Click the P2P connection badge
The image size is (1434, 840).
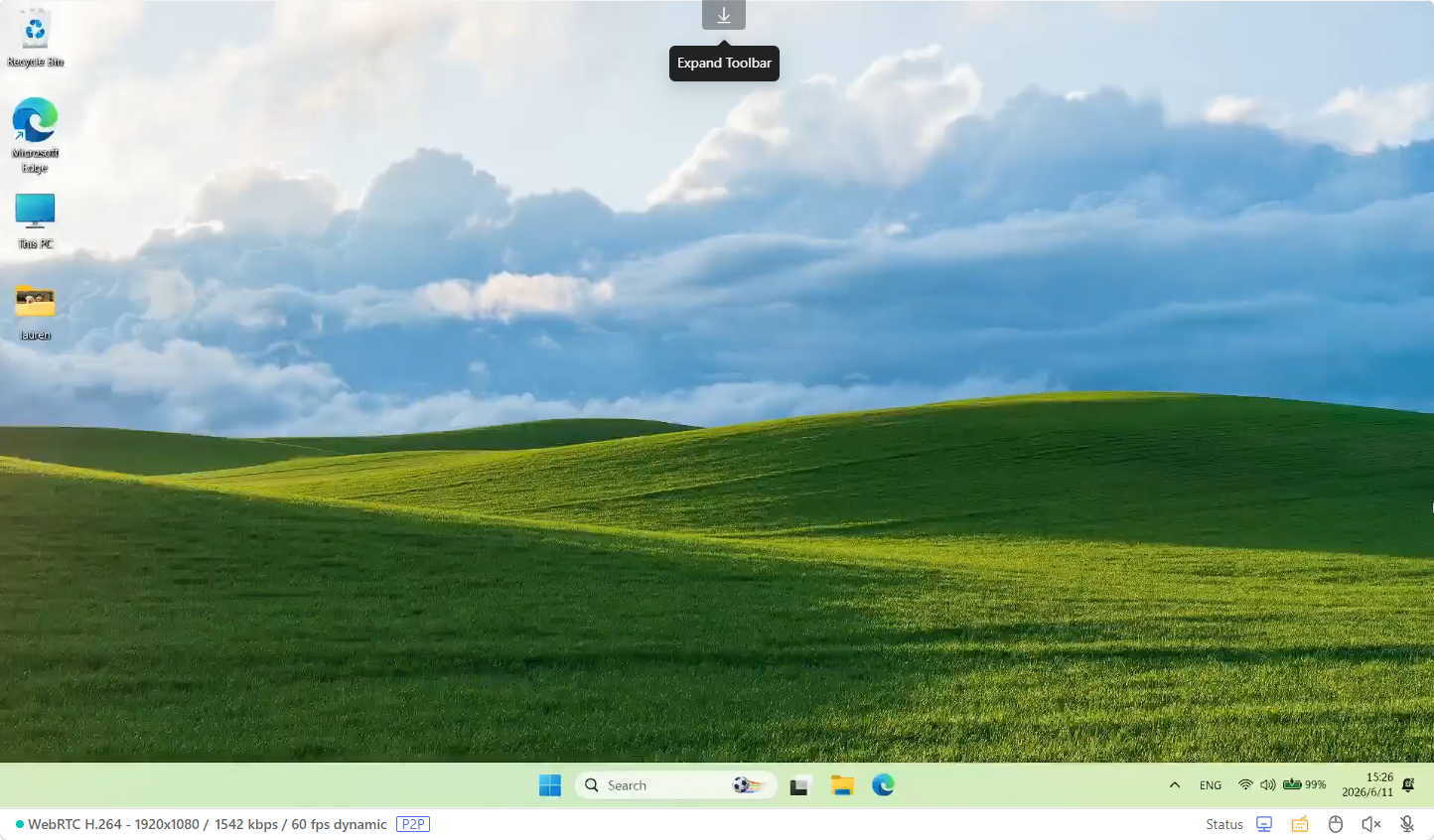point(413,824)
